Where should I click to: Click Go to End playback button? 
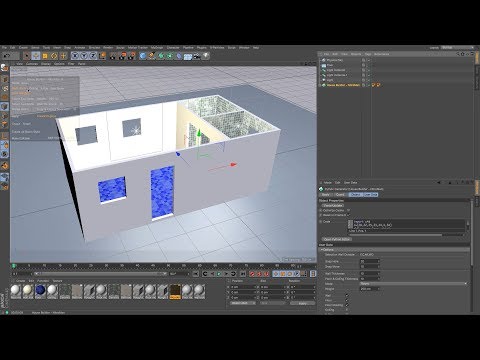pyautogui.click(x=243, y=274)
